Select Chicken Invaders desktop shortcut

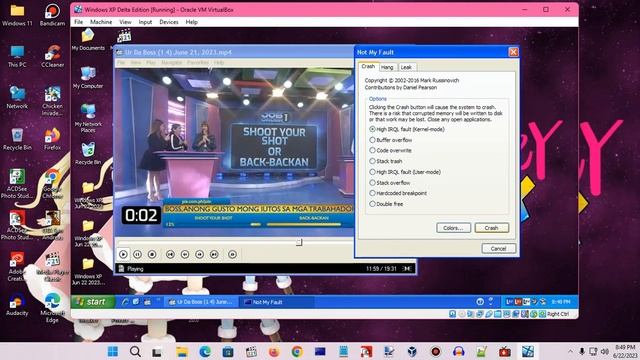pyautogui.click(x=52, y=101)
